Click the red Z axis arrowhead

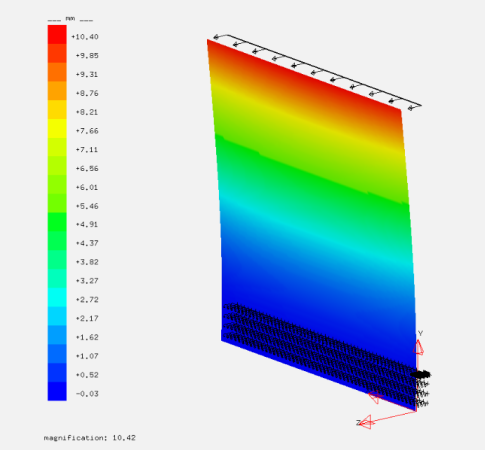tap(367, 422)
